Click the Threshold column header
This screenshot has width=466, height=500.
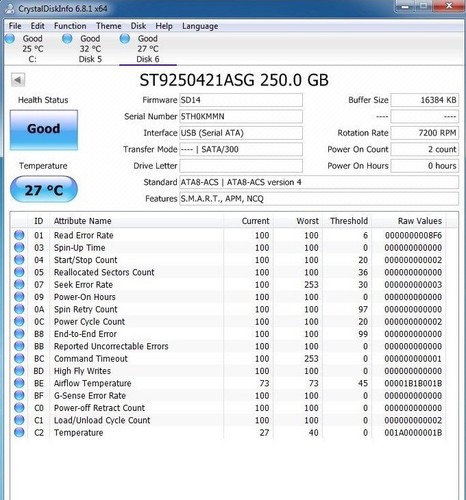(x=347, y=221)
